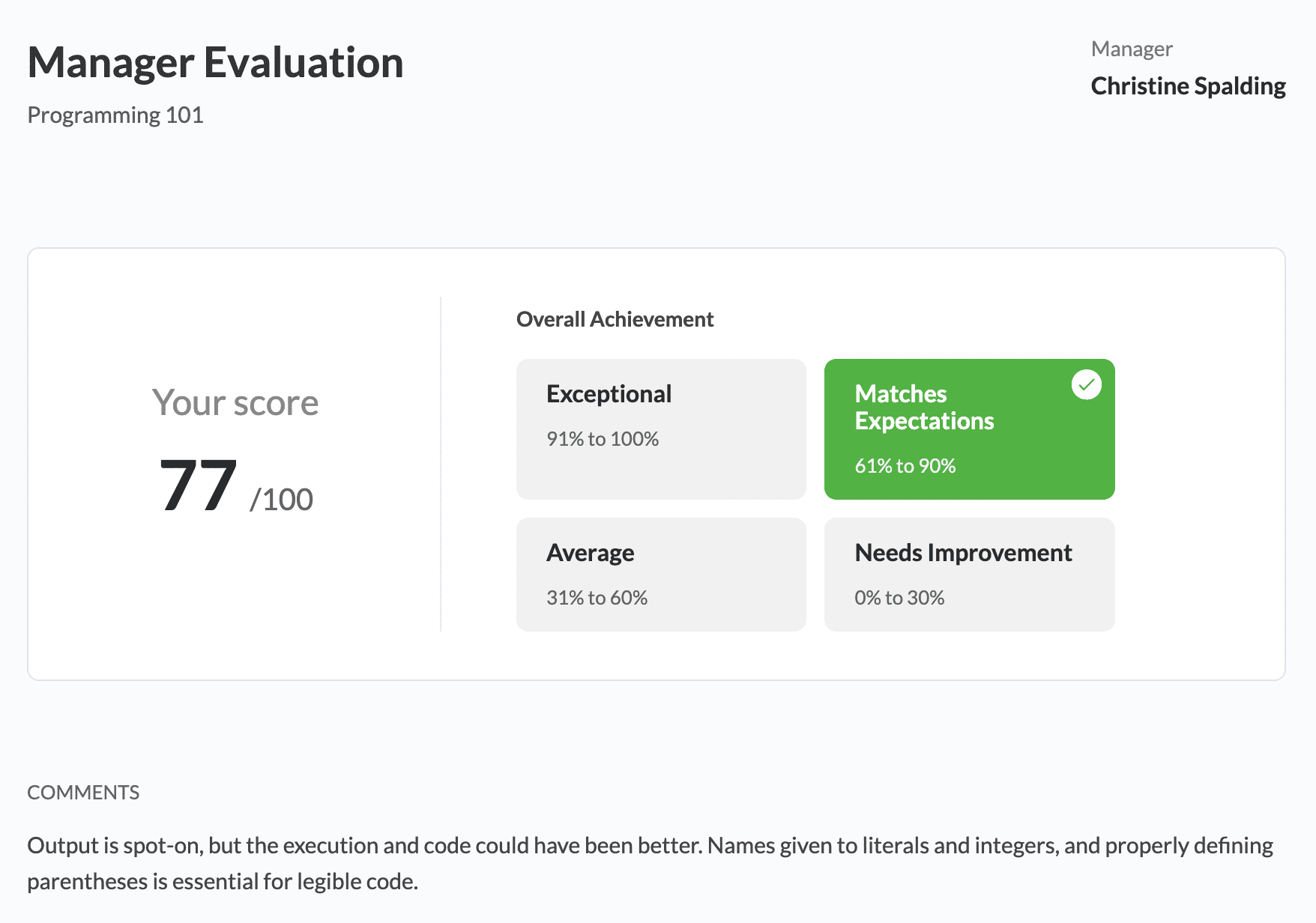The width and height of the screenshot is (1316, 923).
Task: Click the Overall Achievement heading
Action: [x=615, y=320]
